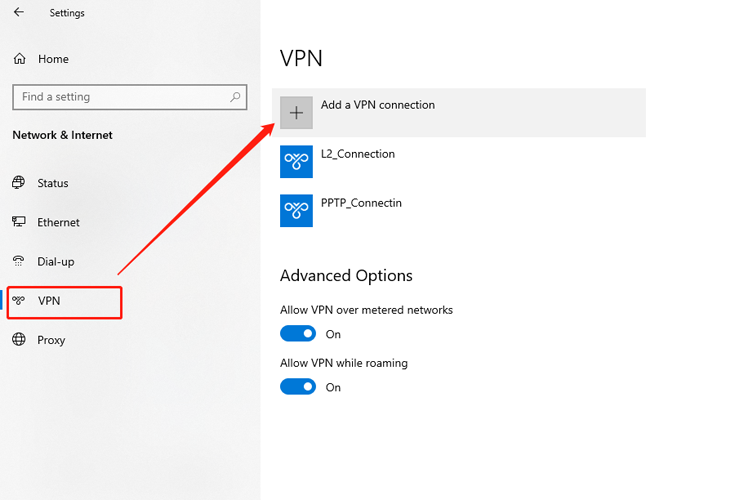Click the Find a setting field
735x500 pixels.
click(x=129, y=97)
